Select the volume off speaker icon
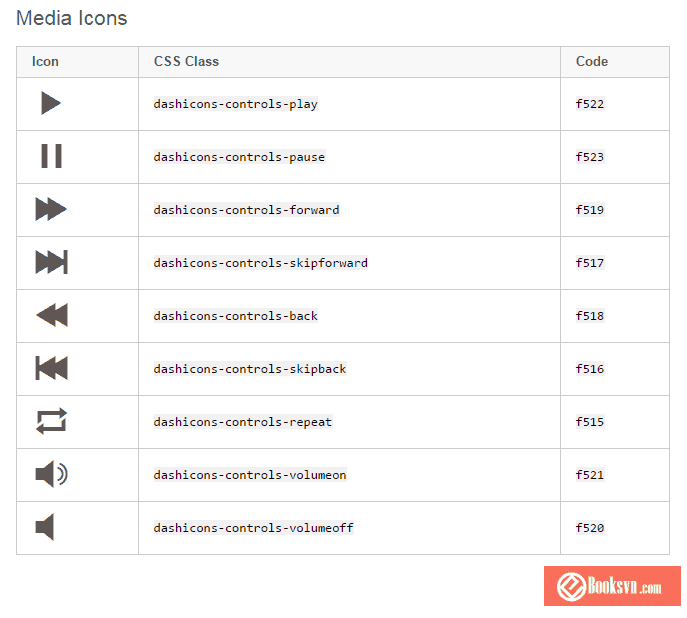Screen dimensions: 687x618 pos(45,527)
